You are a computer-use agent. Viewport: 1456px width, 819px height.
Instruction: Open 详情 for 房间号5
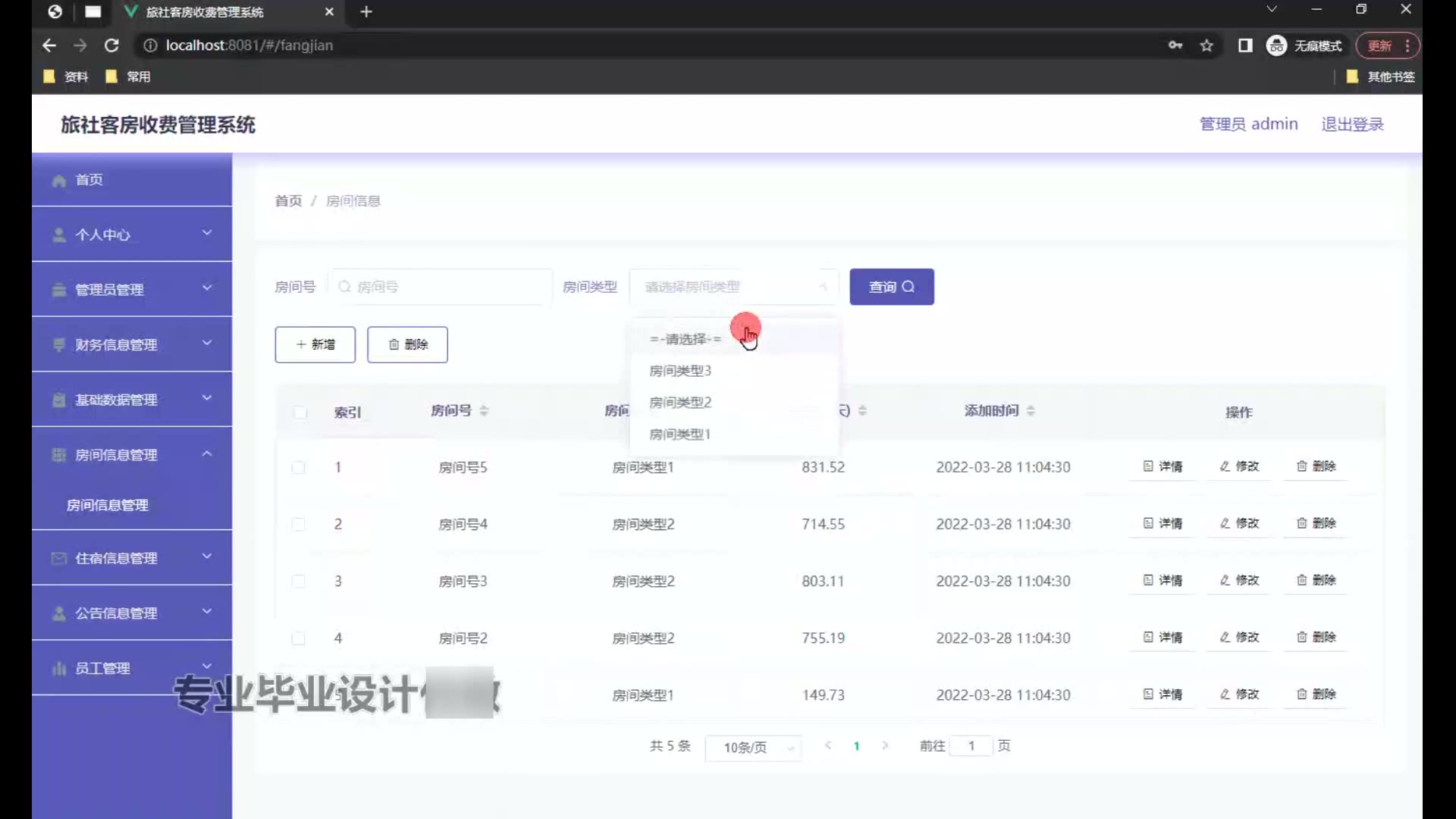tap(1163, 466)
